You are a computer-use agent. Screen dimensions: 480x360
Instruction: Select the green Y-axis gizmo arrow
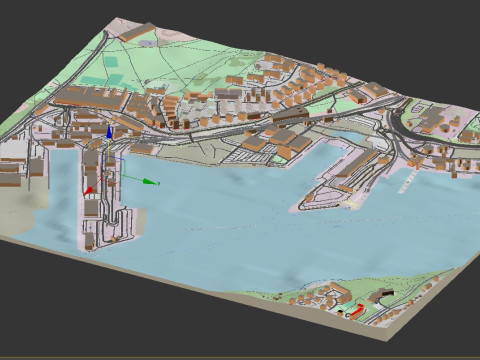click(x=151, y=182)
